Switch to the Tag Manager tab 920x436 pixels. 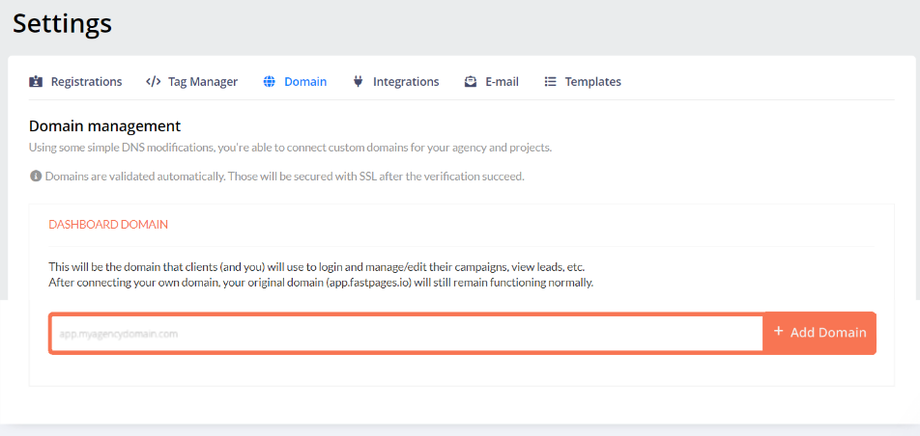[203, 82]
